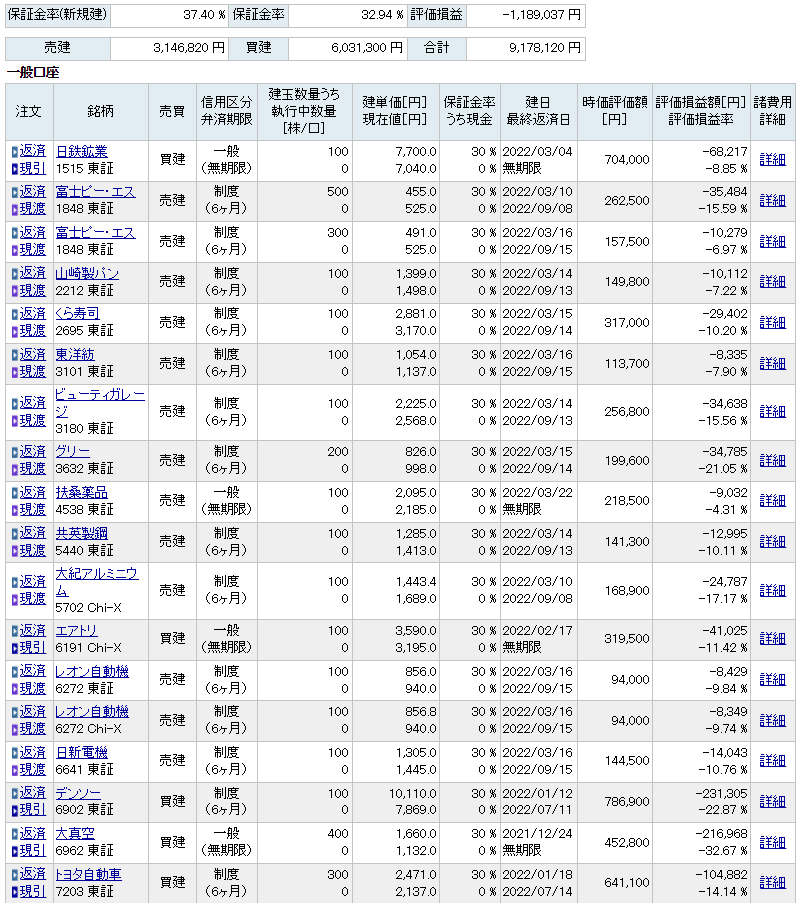Viewport: 801px width, 903px height.
Task: Click the arrow icon beside トヨタ自動車 現引
Action: pos(14,891)
